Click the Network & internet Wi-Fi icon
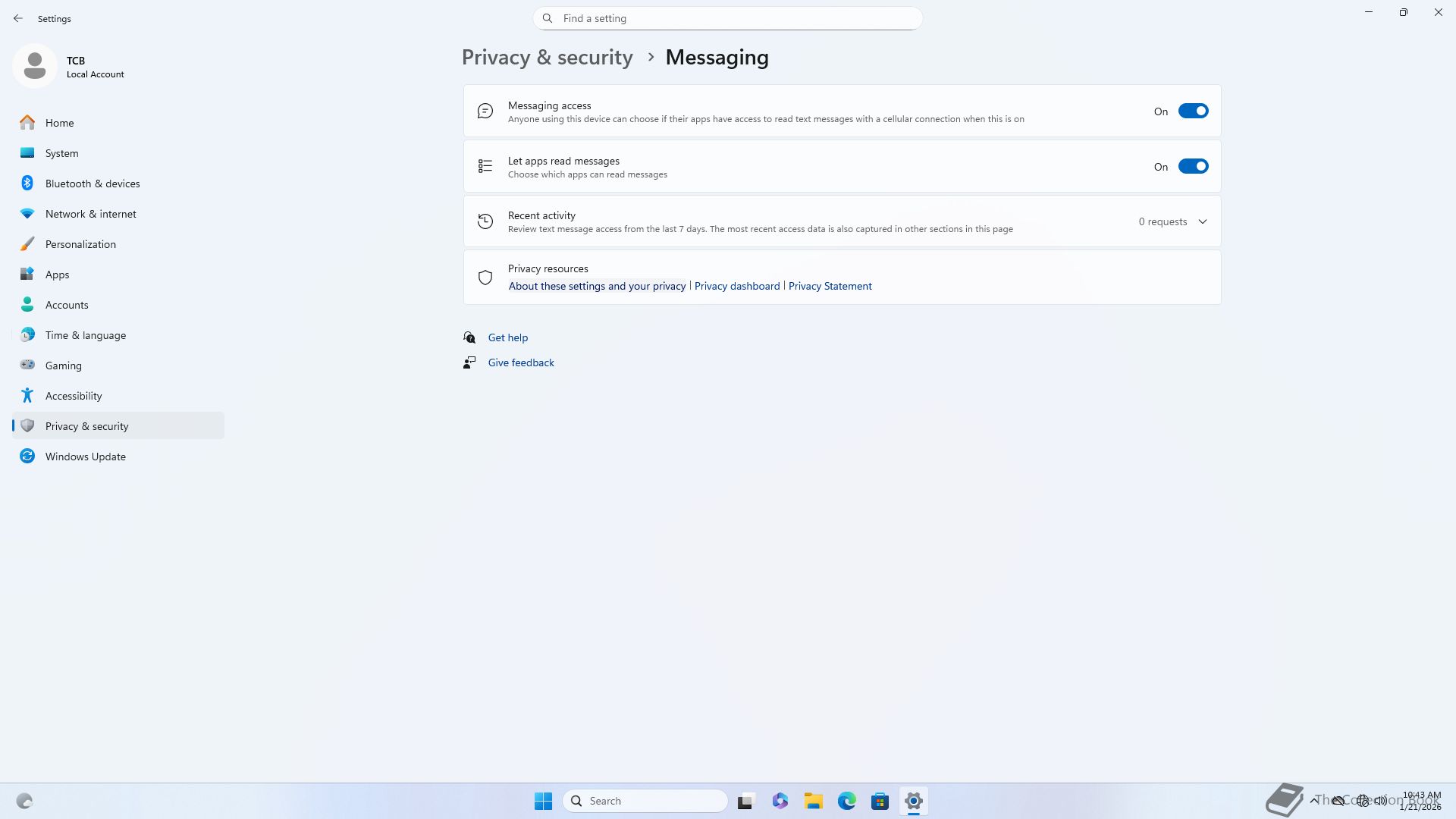Screen dimensions: 1456x819 pos(27,214)
